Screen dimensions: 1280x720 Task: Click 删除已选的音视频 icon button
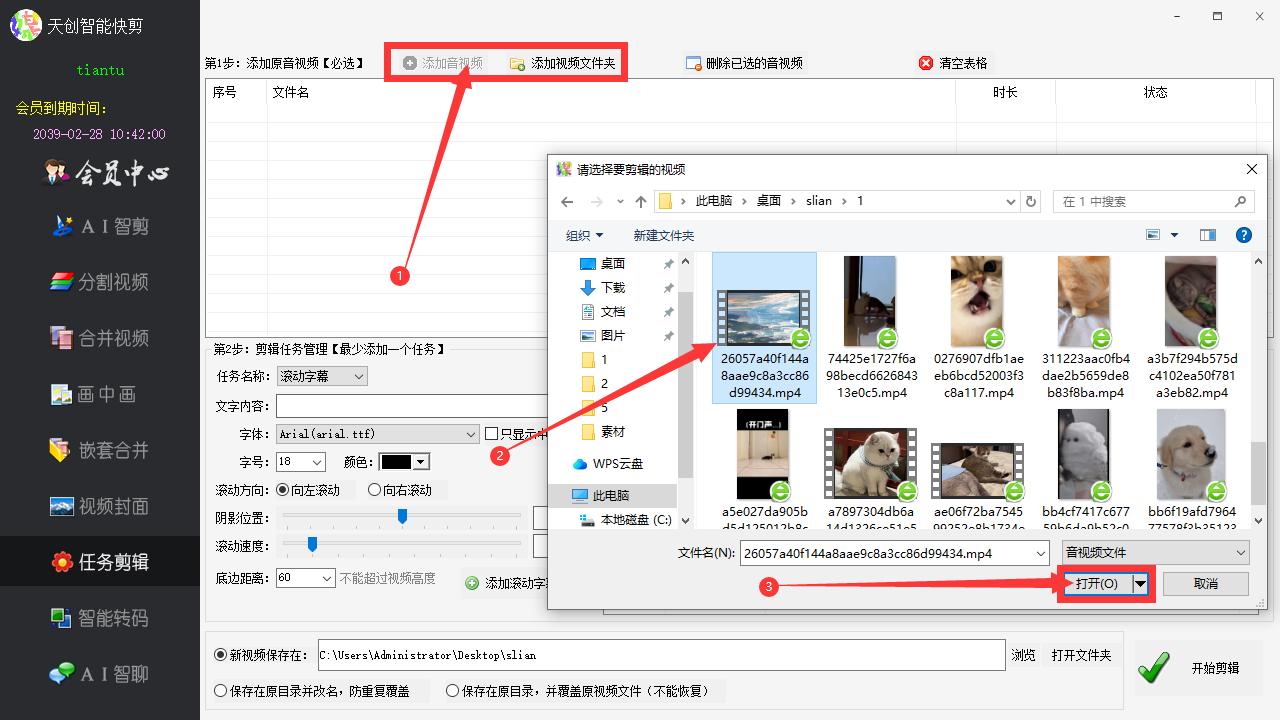coord(693,63)
